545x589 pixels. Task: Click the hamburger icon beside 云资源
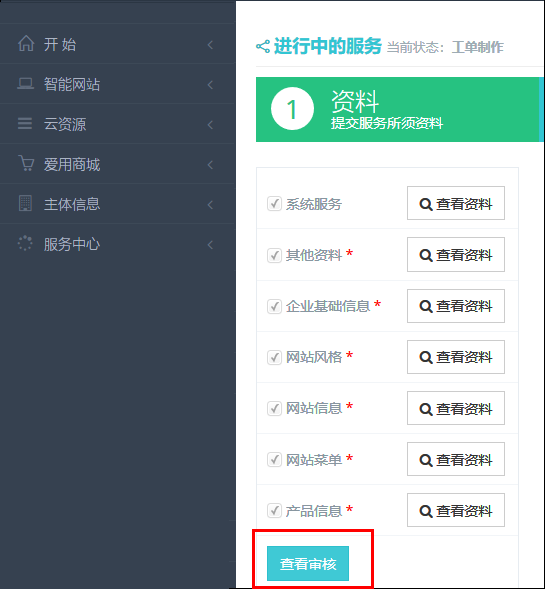25,123
